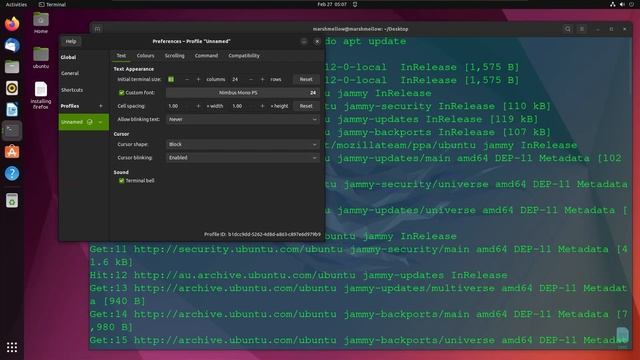The height and width of the screenshot is (360, 640).
Task: Open the Allow blinking text dropdown
Action: point(243,120)
